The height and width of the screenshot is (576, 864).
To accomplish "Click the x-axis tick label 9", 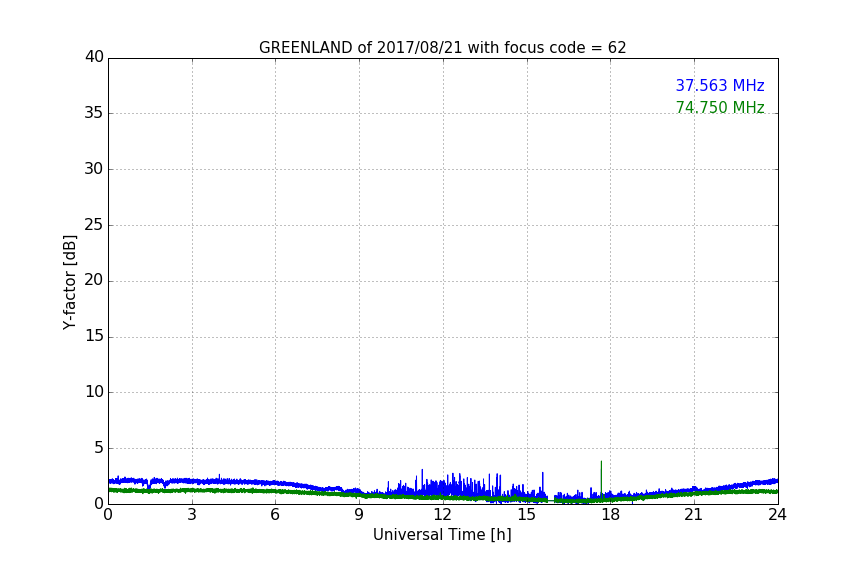I will (359, 515).
